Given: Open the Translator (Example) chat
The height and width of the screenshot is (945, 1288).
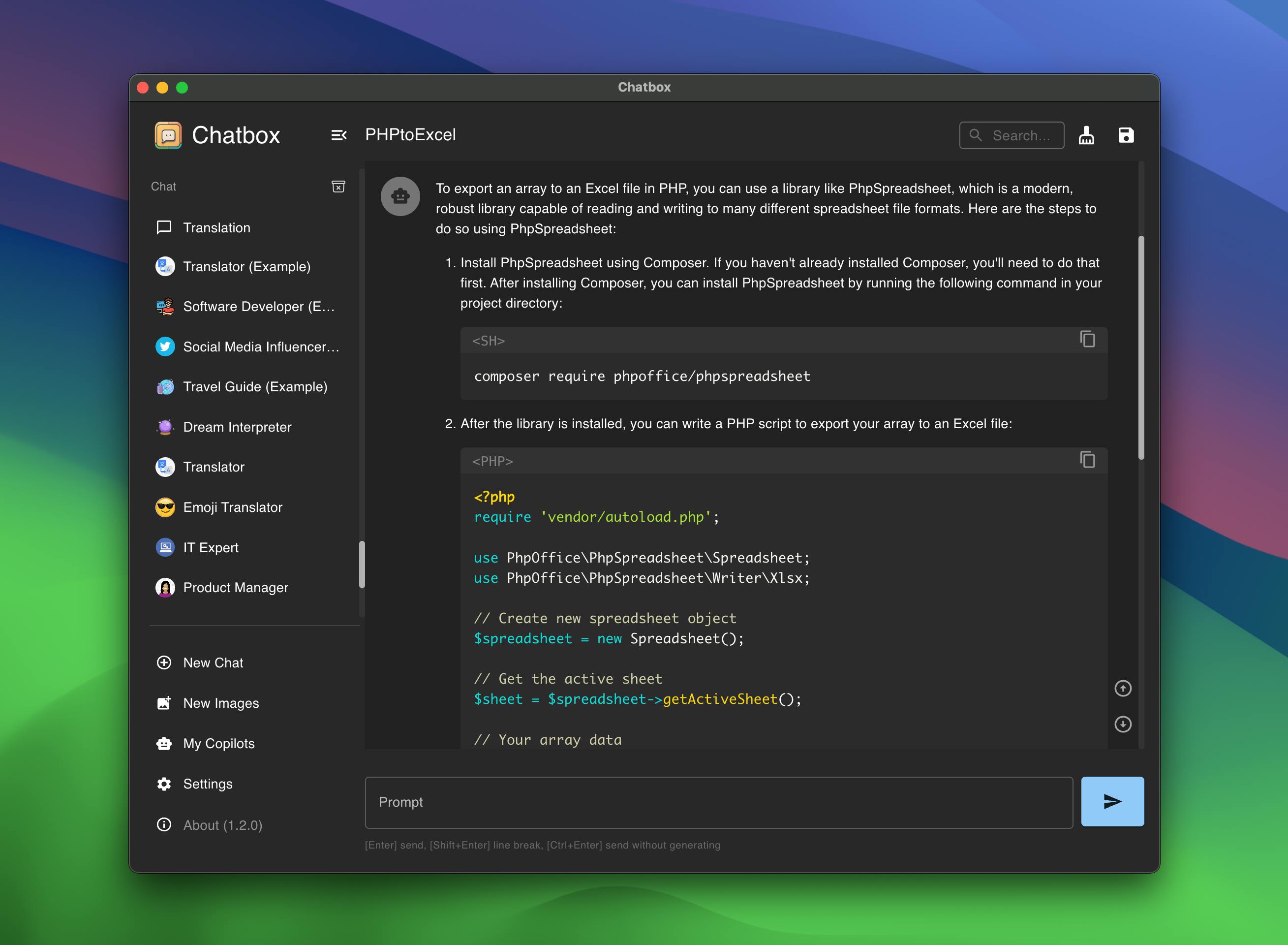Looking at the screenshot, I should [250, 267].
